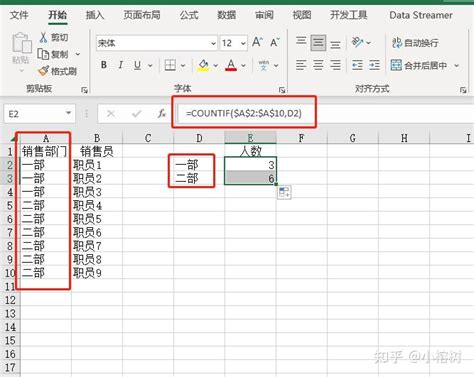Click the Cut (剪切) scissors icon
Screen dimensions: 474x377
[43, 37]
